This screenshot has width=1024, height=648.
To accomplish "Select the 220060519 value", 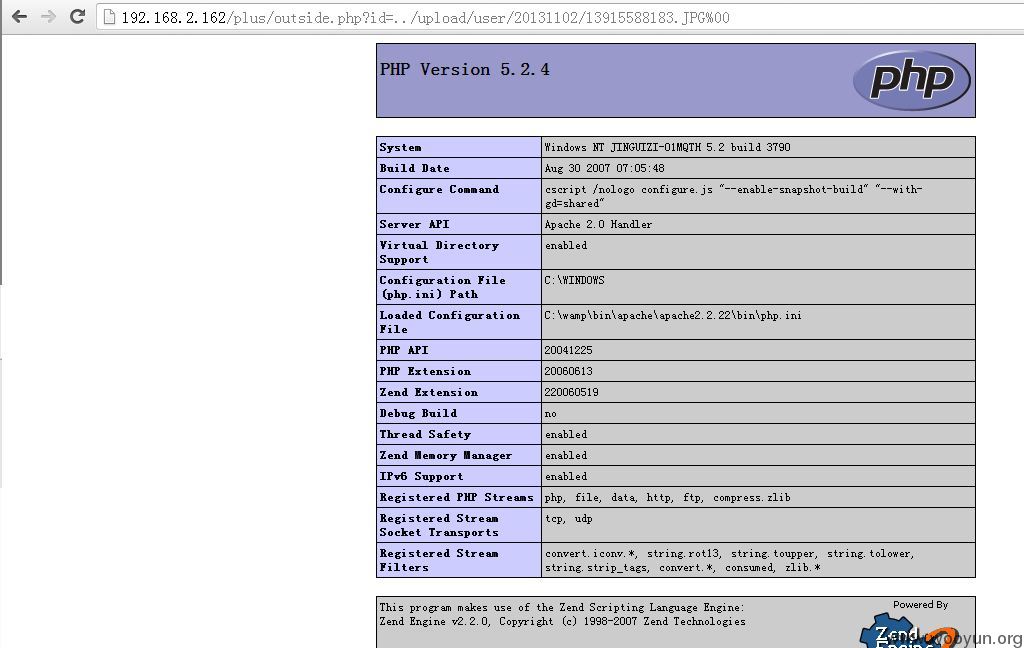I will [571, 392].
